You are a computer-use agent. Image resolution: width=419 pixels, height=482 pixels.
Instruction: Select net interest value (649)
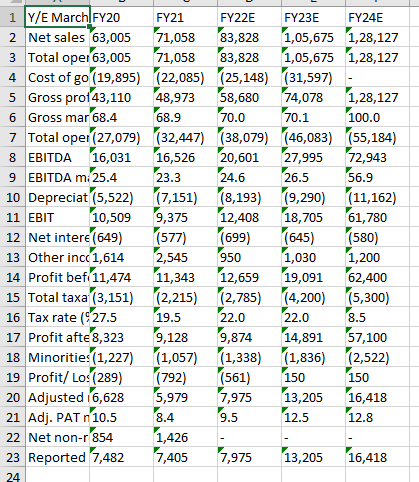[x=121, y=237]
